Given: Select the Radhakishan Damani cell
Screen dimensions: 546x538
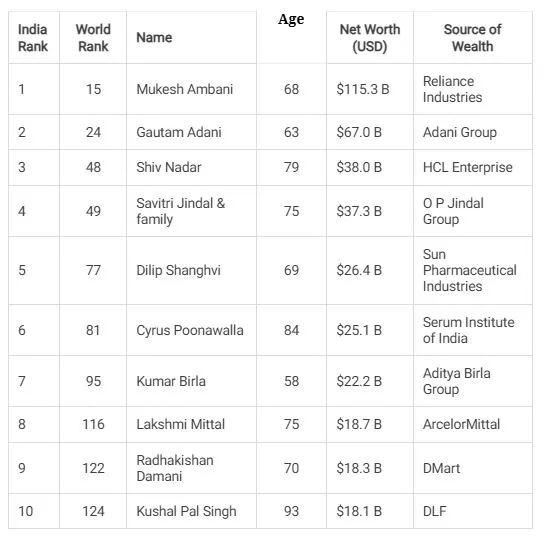Looking at the screenshot, I should (x=175, y=468).
